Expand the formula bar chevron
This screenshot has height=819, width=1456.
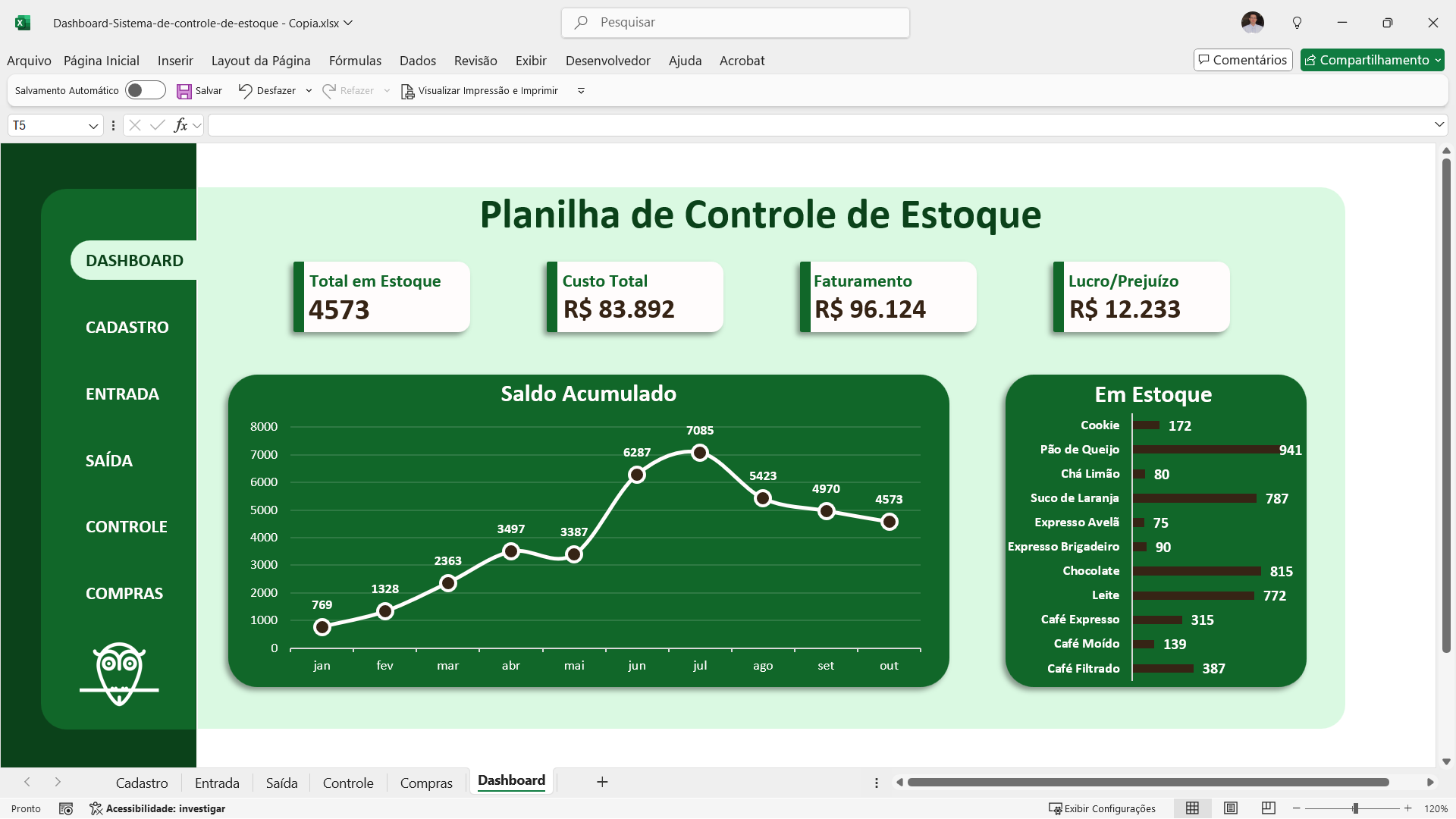[x=1439, y=124]
